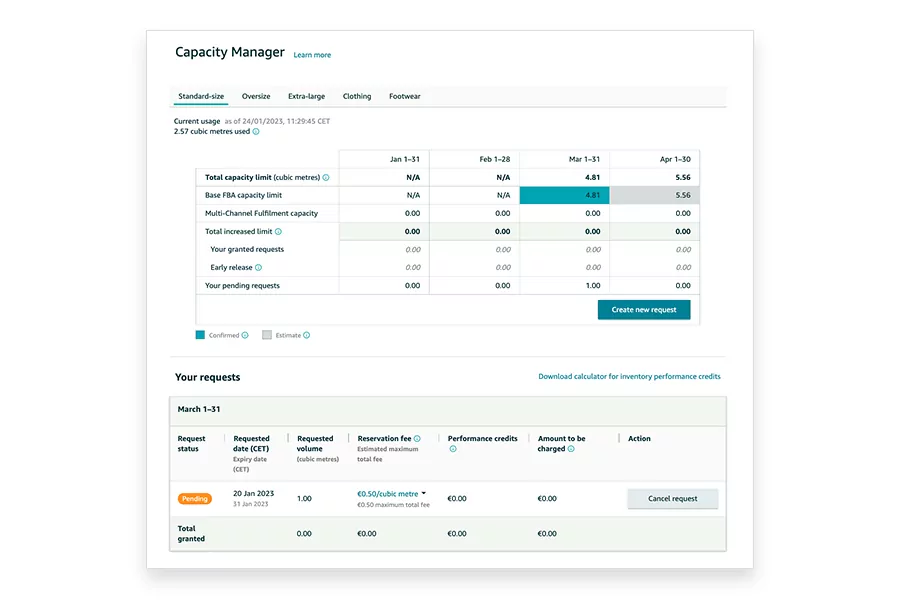
Task: Download calculator for inventory performance credits
Action: point(629,377)
